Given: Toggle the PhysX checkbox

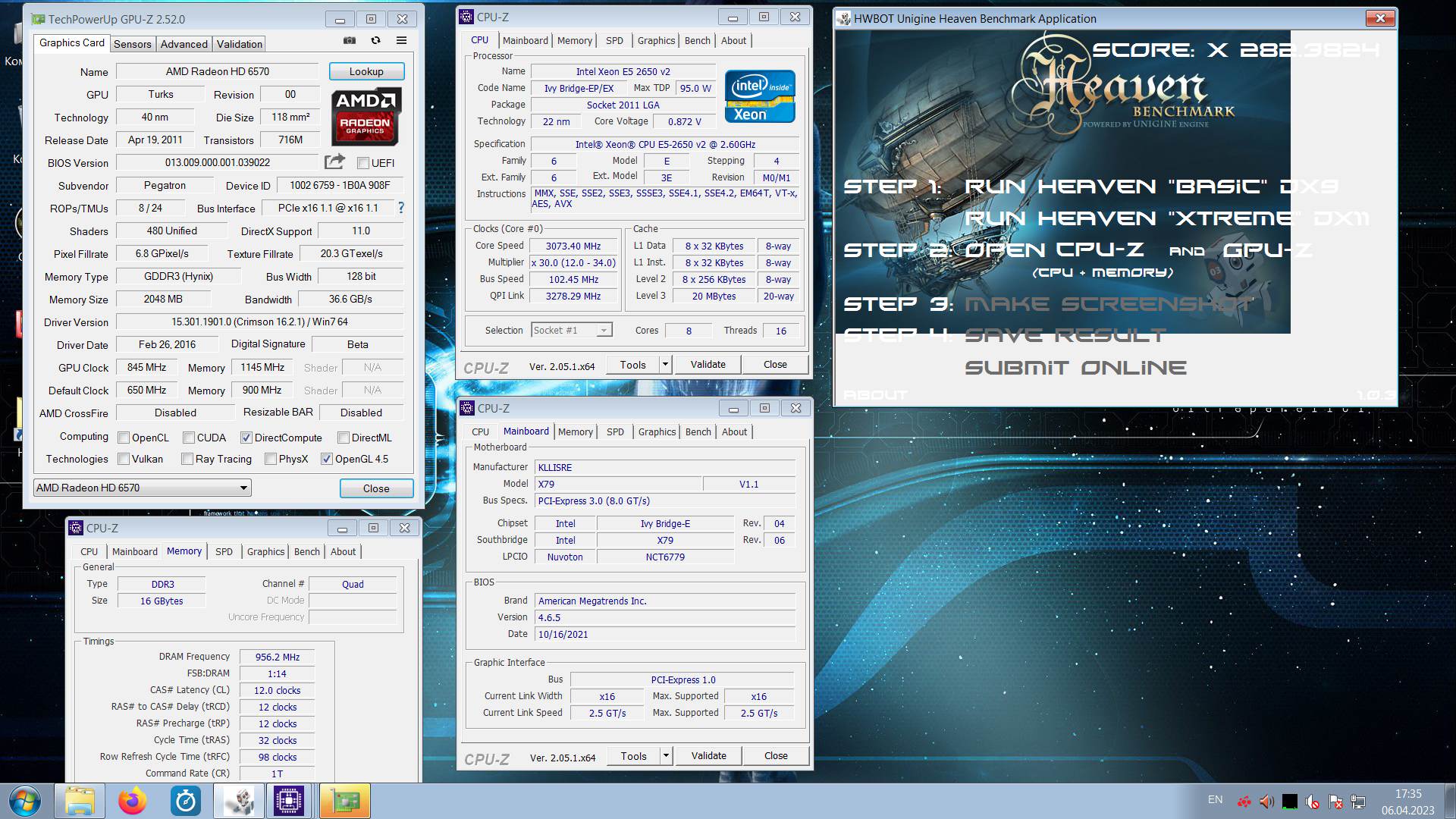Looking at the screenshot, I should (x=270, y=459).
